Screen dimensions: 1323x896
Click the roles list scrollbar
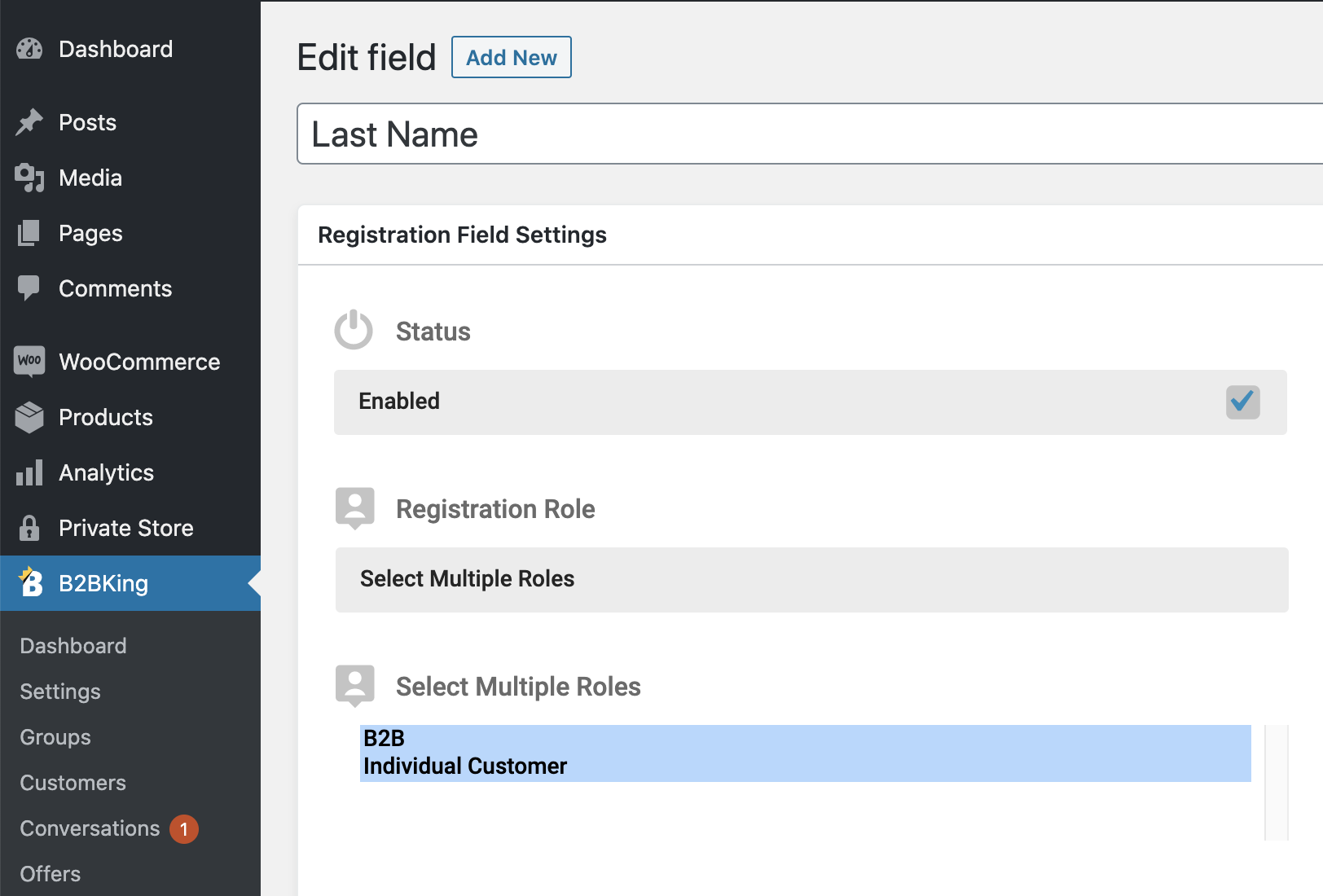[1277, 782]
